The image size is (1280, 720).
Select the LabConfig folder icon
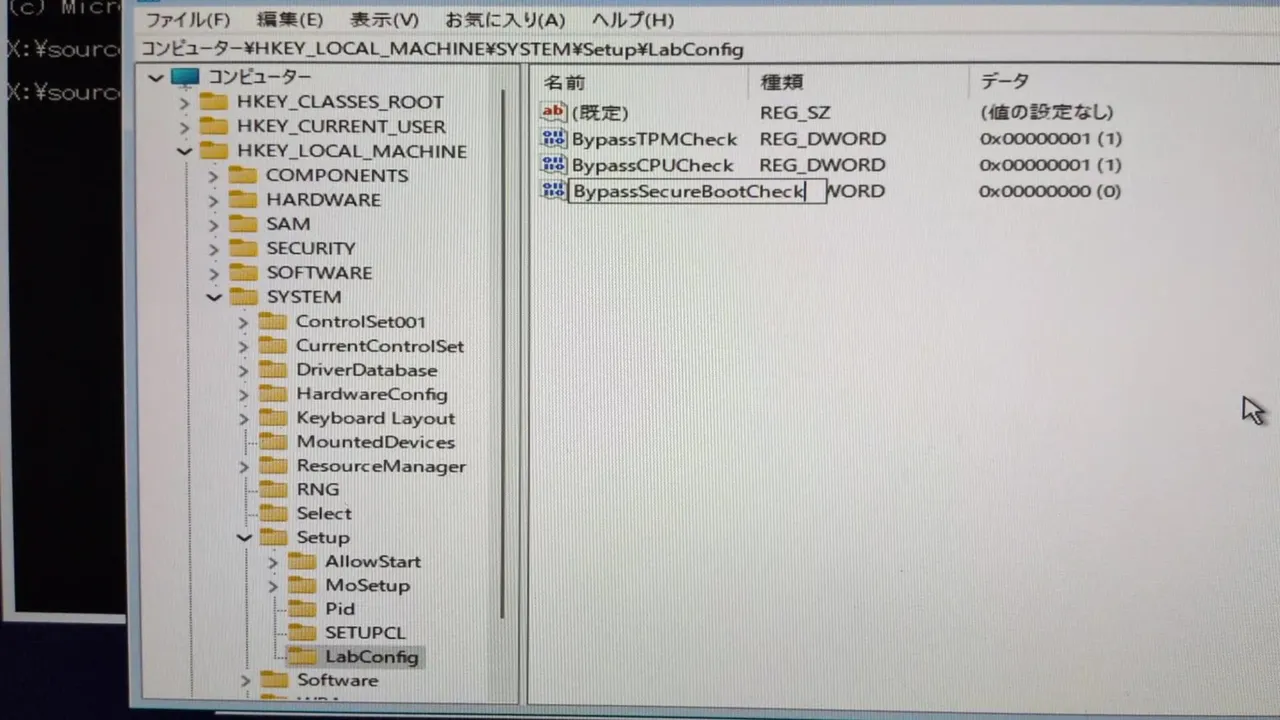[x=302, y=656]
